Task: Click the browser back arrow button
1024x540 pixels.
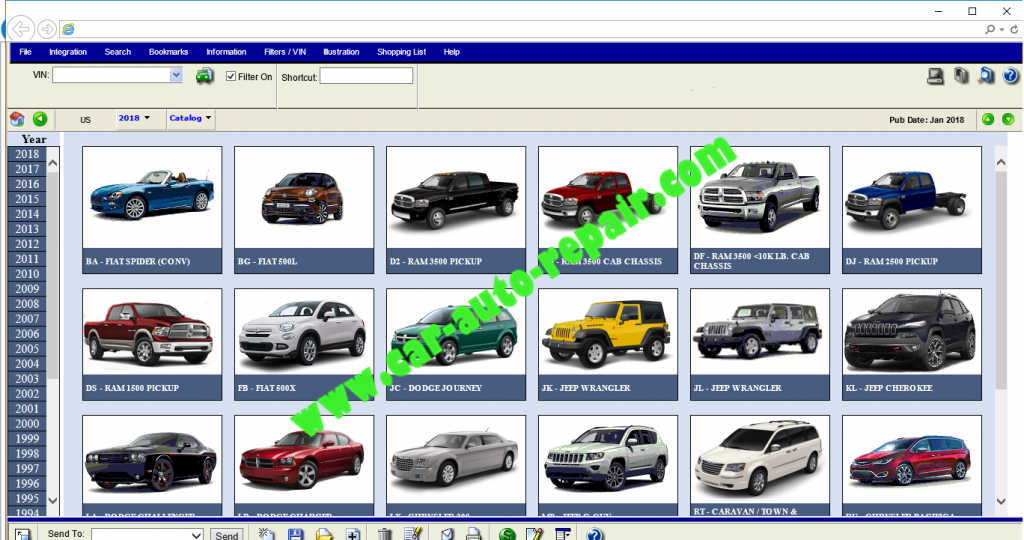Action: [x=21, y=29]
